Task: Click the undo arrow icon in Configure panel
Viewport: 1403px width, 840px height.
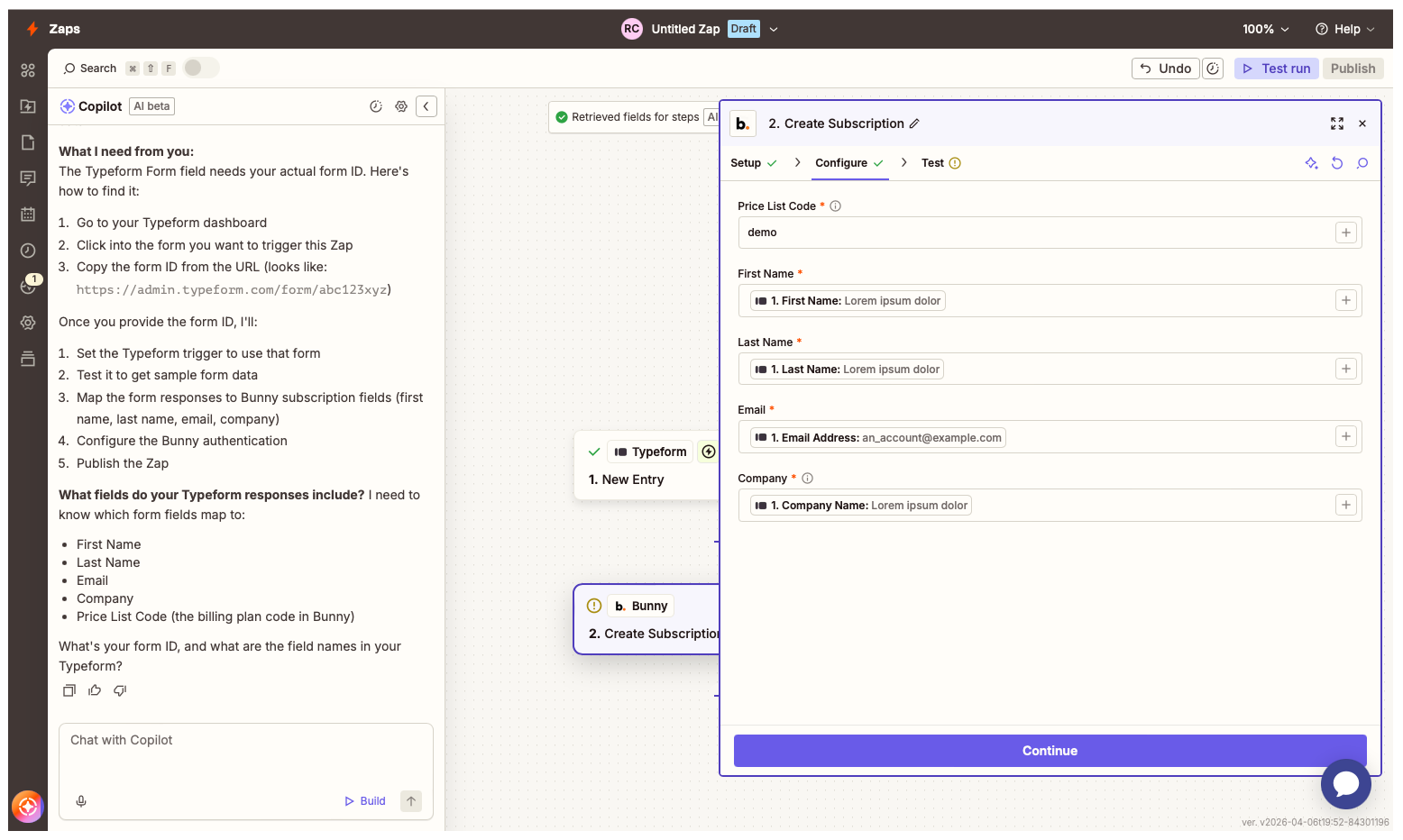Action: point(1336,163)
